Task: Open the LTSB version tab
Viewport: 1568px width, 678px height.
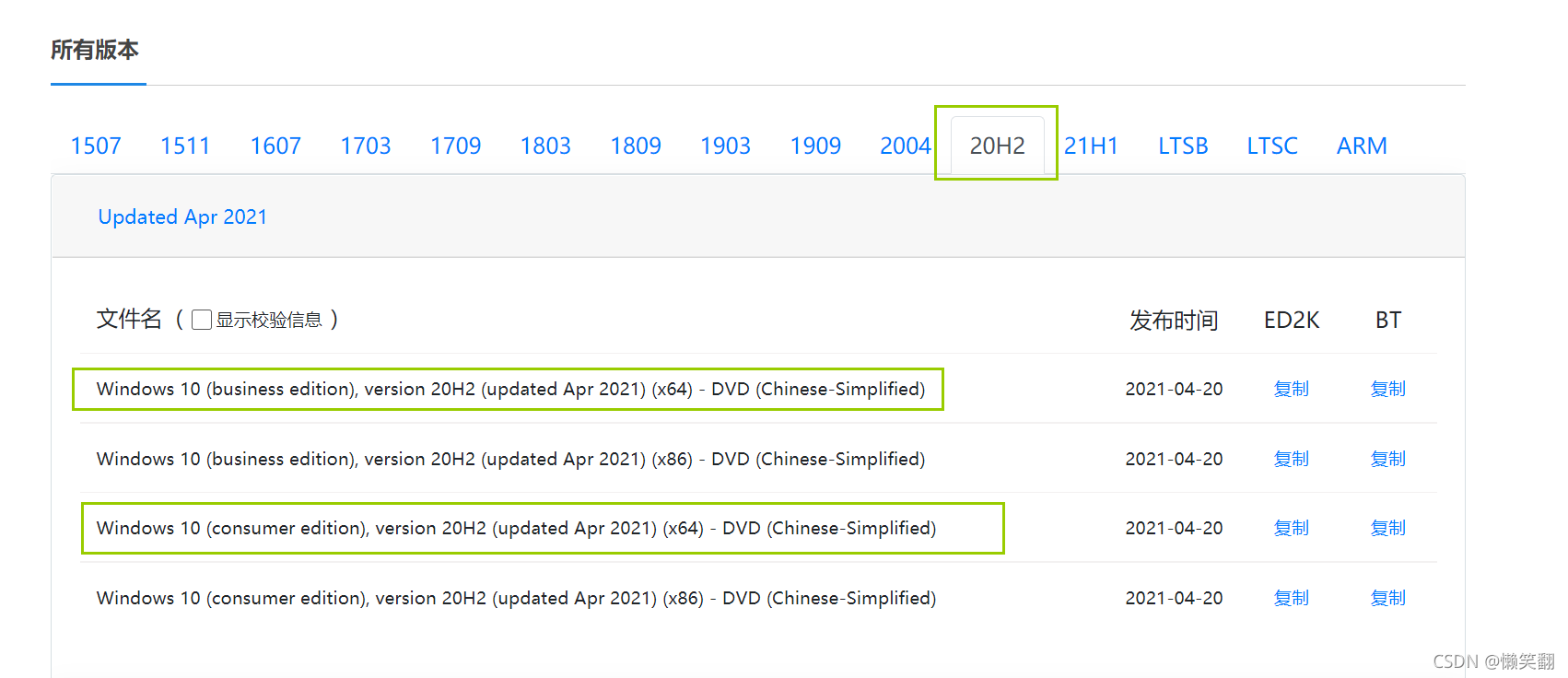Action: (x=1183, y=146)
